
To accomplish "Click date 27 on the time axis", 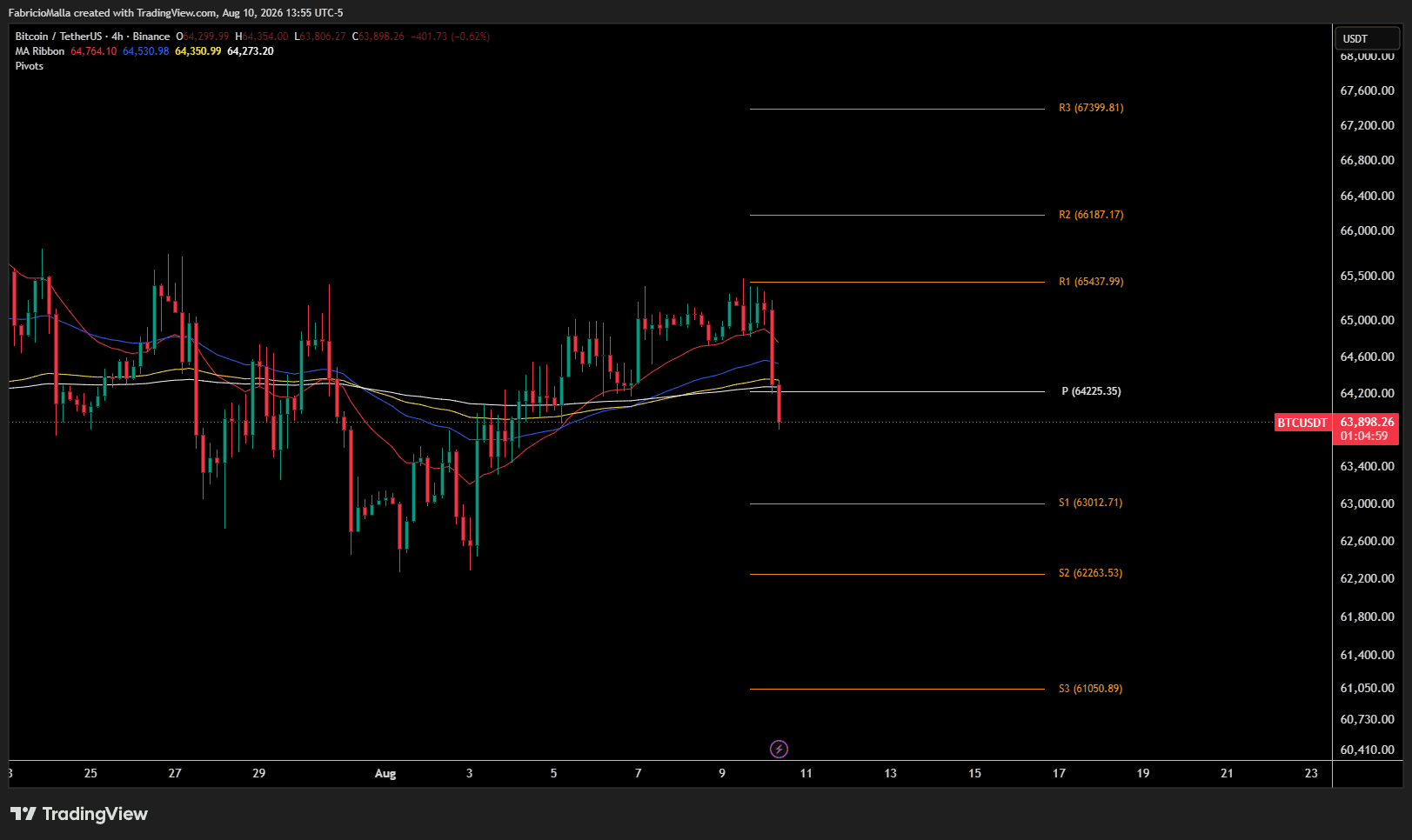I will pyautogui.click(x=175, y=773).
